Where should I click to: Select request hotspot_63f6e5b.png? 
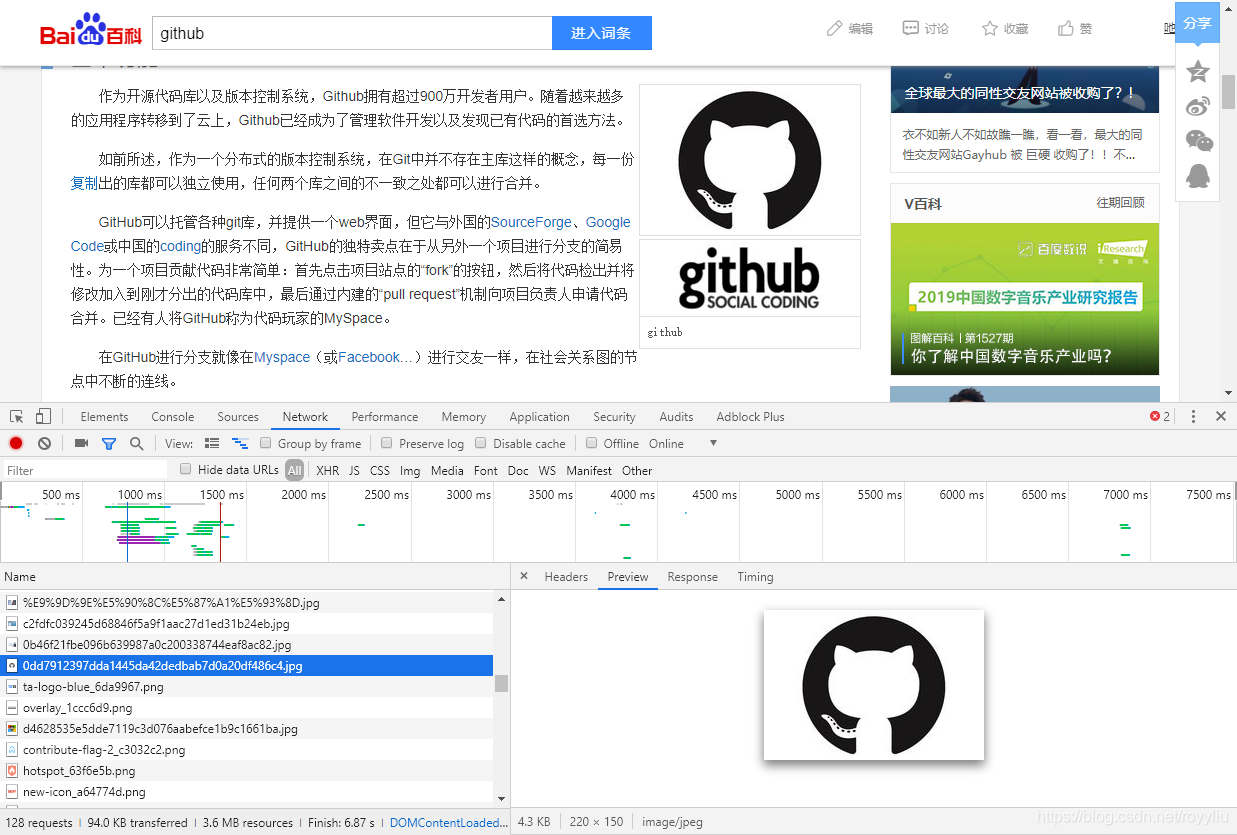(x=247, y=771)
